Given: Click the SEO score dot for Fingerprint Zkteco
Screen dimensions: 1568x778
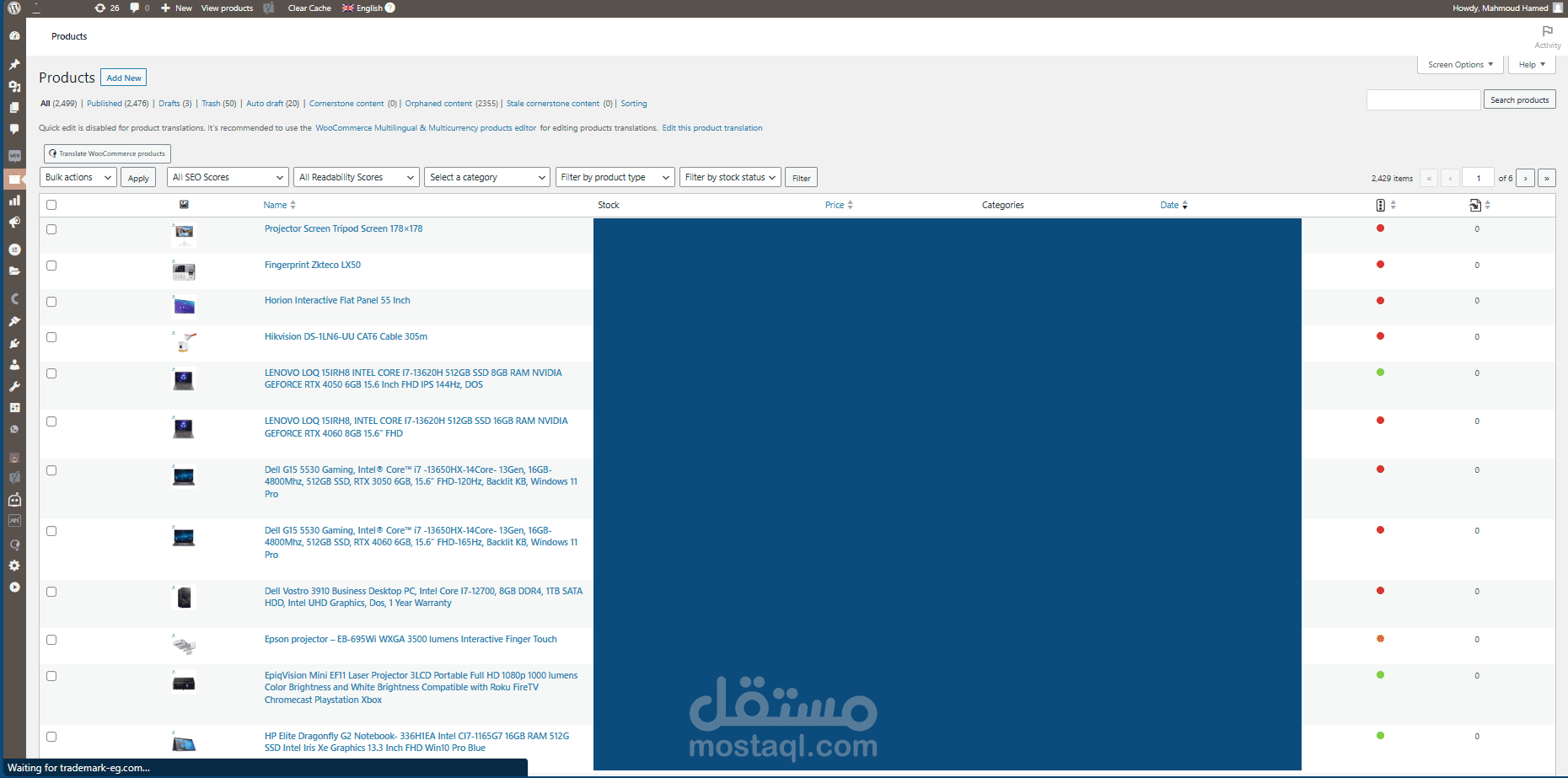Looking at the screenshot, I should (1380, 264).
